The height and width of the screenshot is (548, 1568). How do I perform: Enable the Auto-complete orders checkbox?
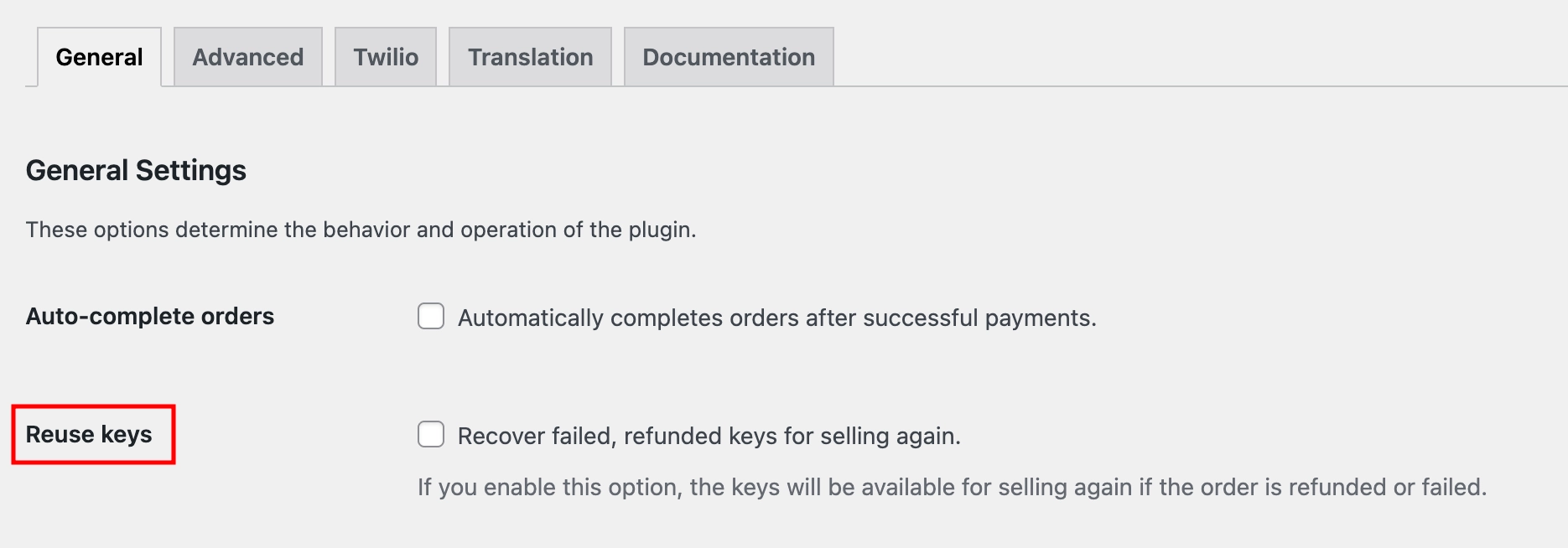pyautogui.click(x=431, y=316)
